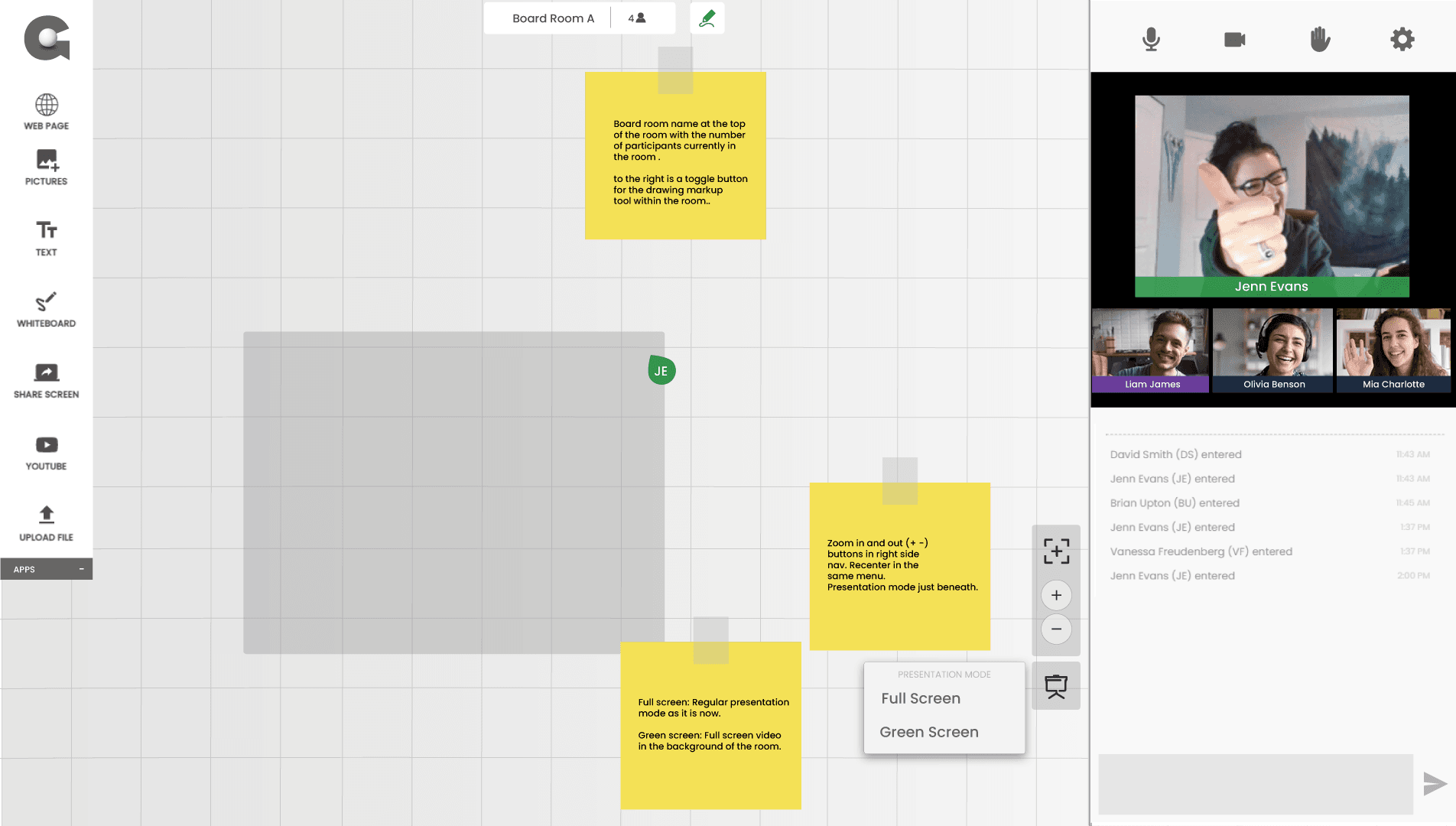Viewport: 1456px width, 826px height.
Task: Select the sticky note about board room name
Action: click(675, 156)
